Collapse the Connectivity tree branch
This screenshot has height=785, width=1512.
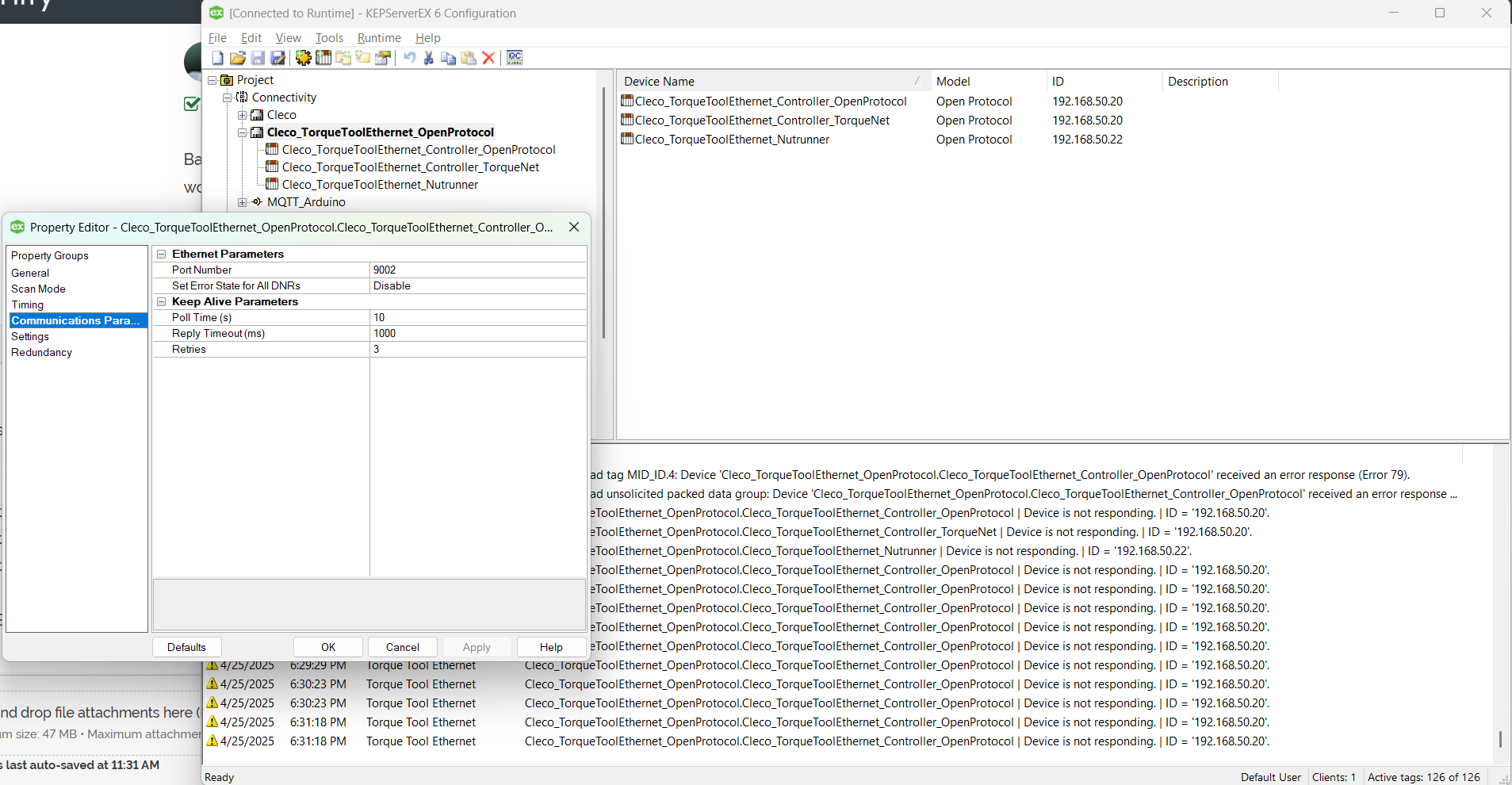click(x=228, y=98)
